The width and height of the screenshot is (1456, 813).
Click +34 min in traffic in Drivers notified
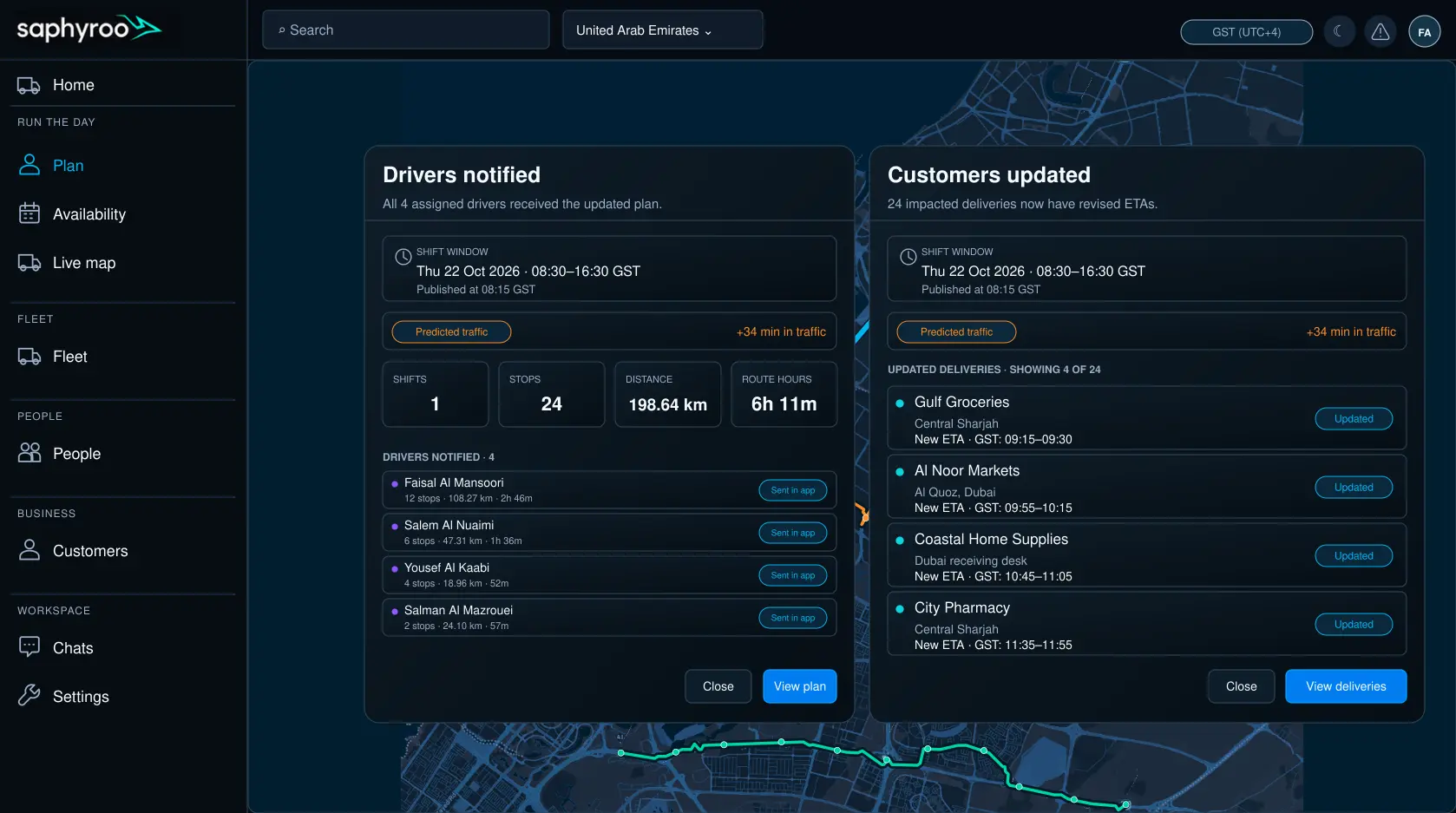click(781, 331)
